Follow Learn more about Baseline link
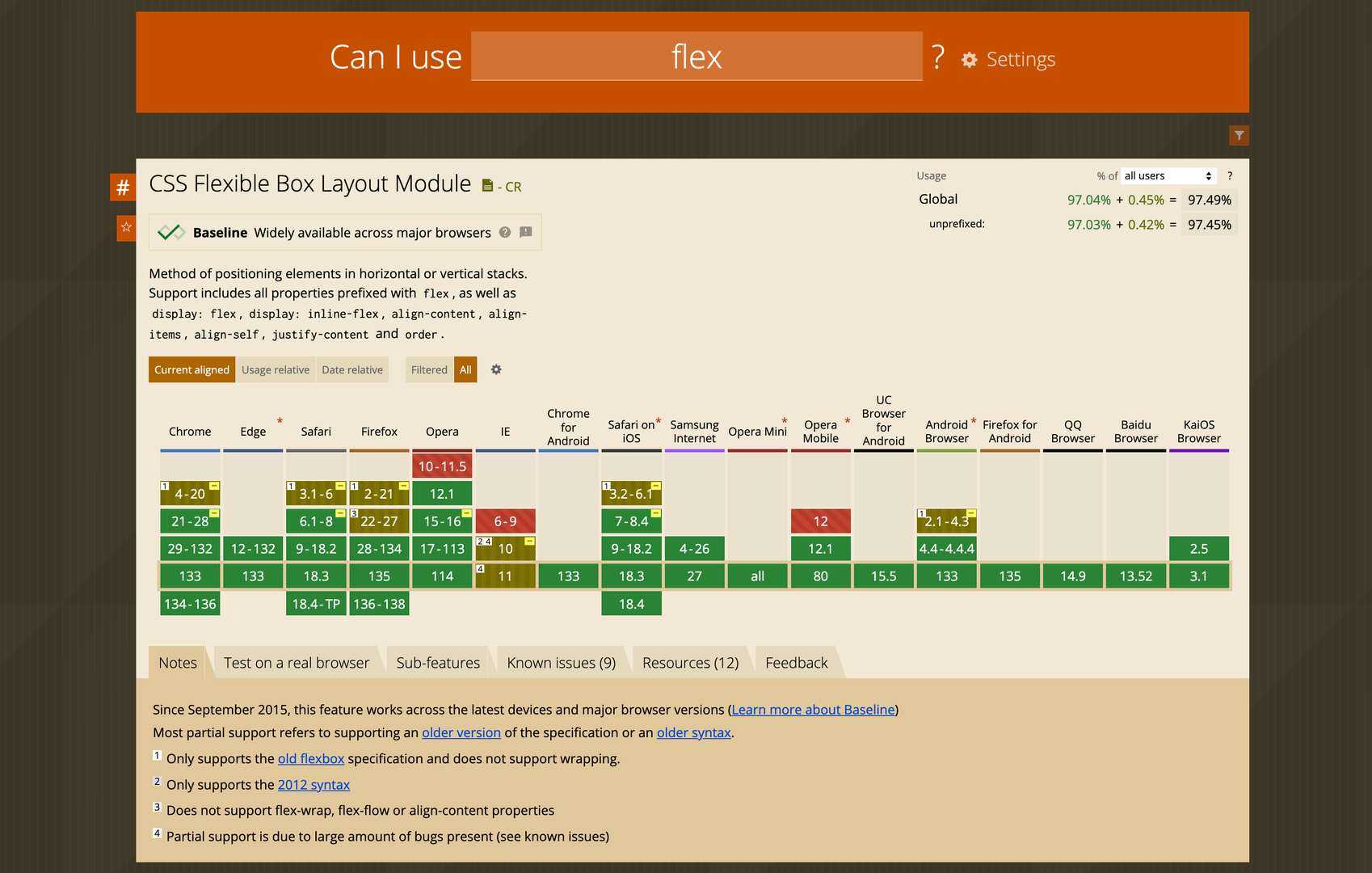Viewport: 1372px width, 873px height. (x=814, y=710)
